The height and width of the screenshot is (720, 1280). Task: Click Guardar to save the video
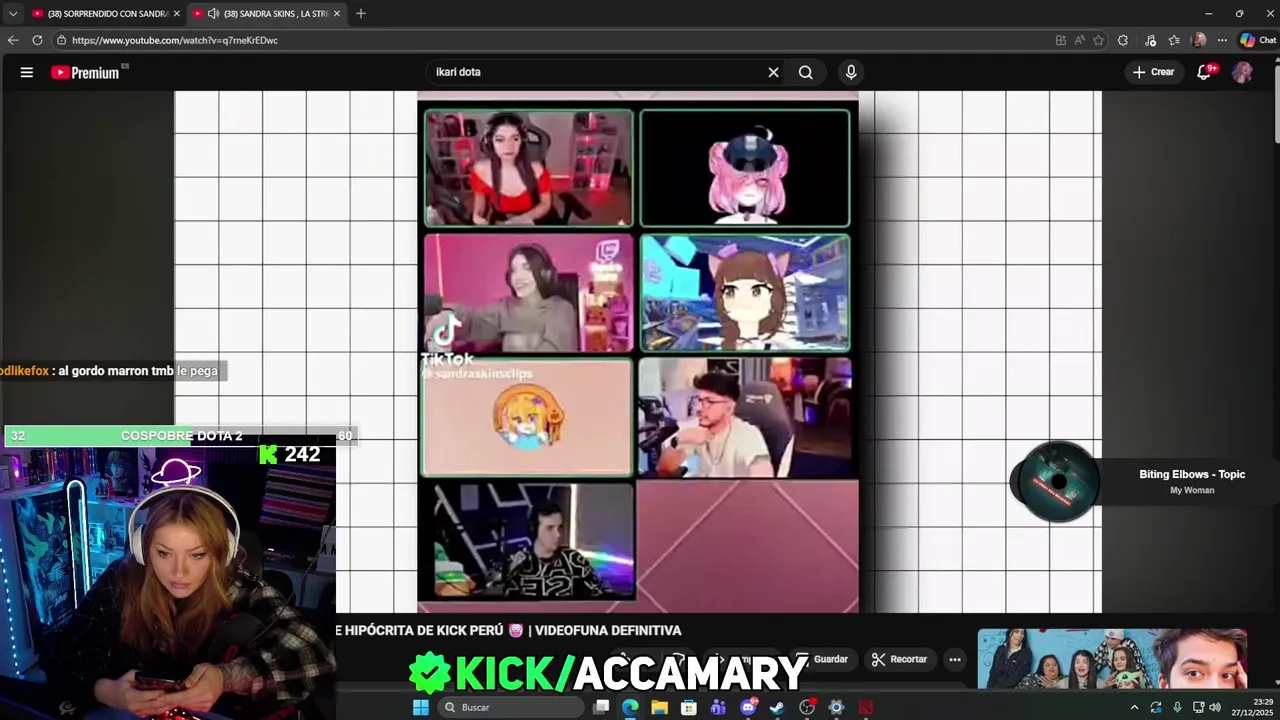click(823, 659)
